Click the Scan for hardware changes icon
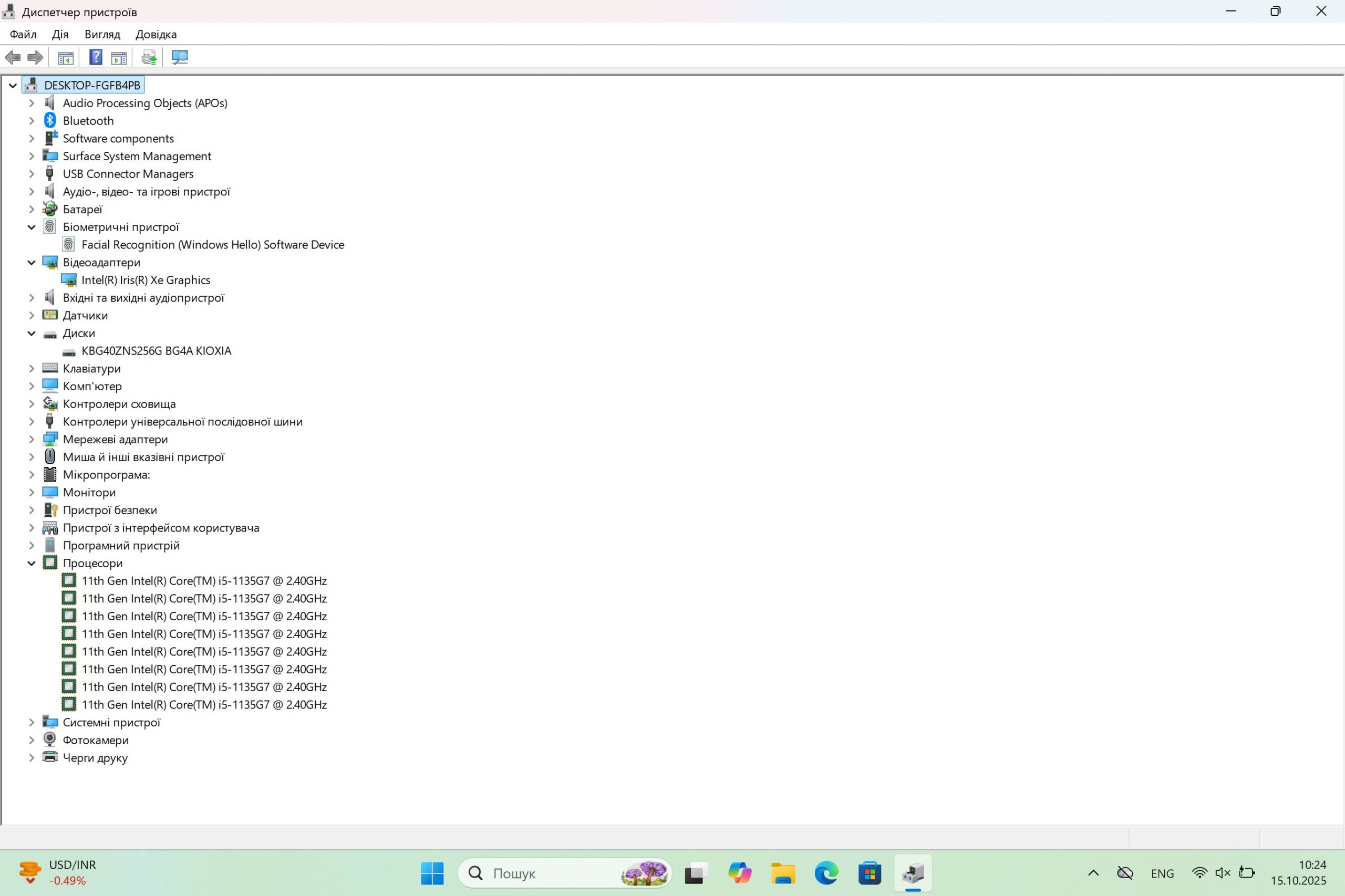This screenshot has height=896, width=1345. 180,57
